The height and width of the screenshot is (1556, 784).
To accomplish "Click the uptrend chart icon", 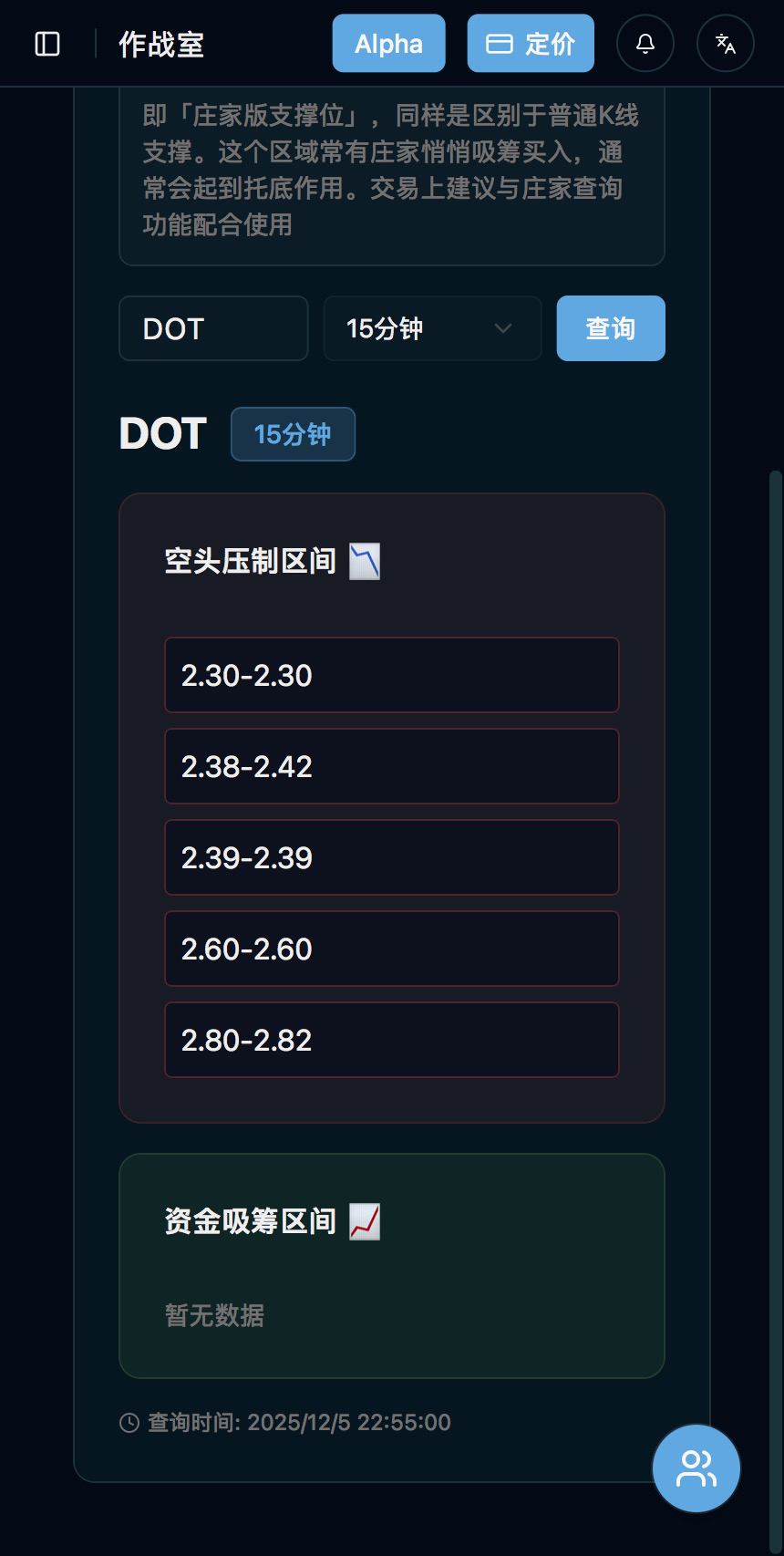I will [365, 1221].
